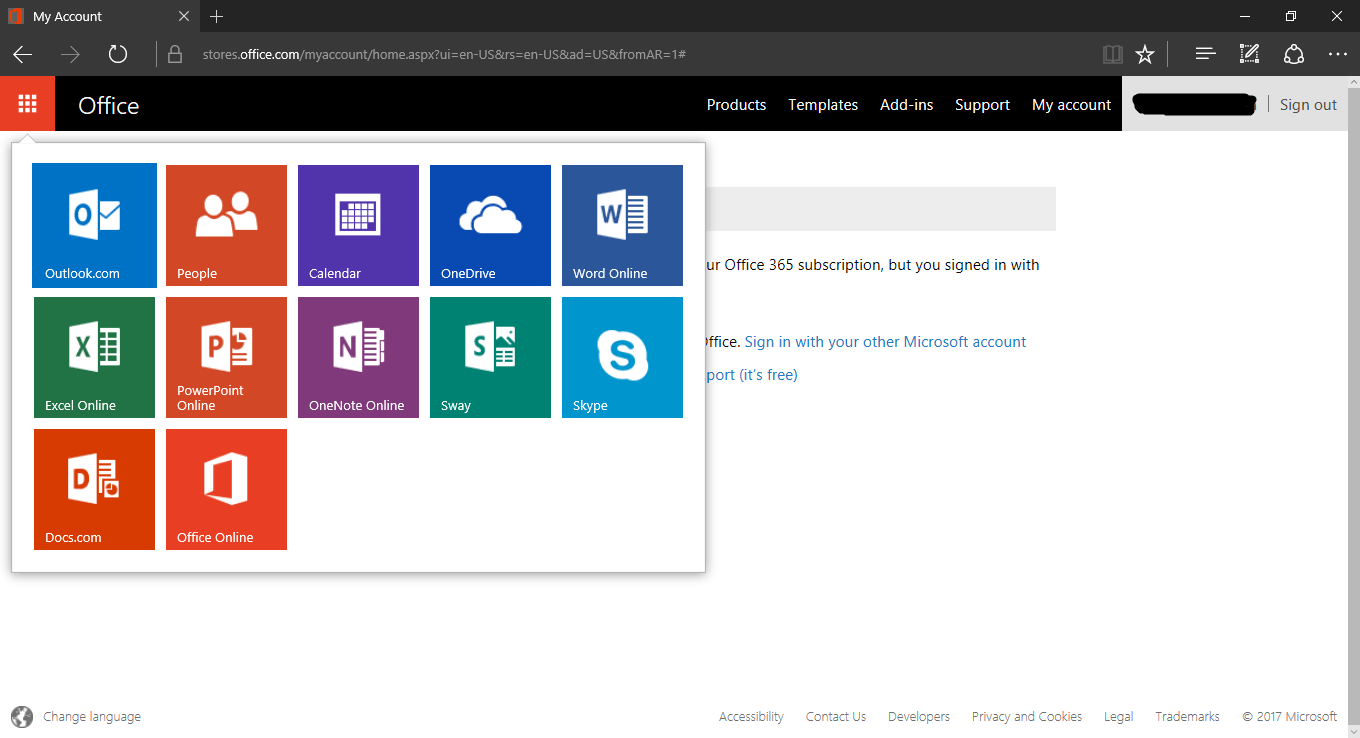The width and height of the screenshot is (1360, 738).
Task: Open Support in the top navigation
Action: coord(982,104)
